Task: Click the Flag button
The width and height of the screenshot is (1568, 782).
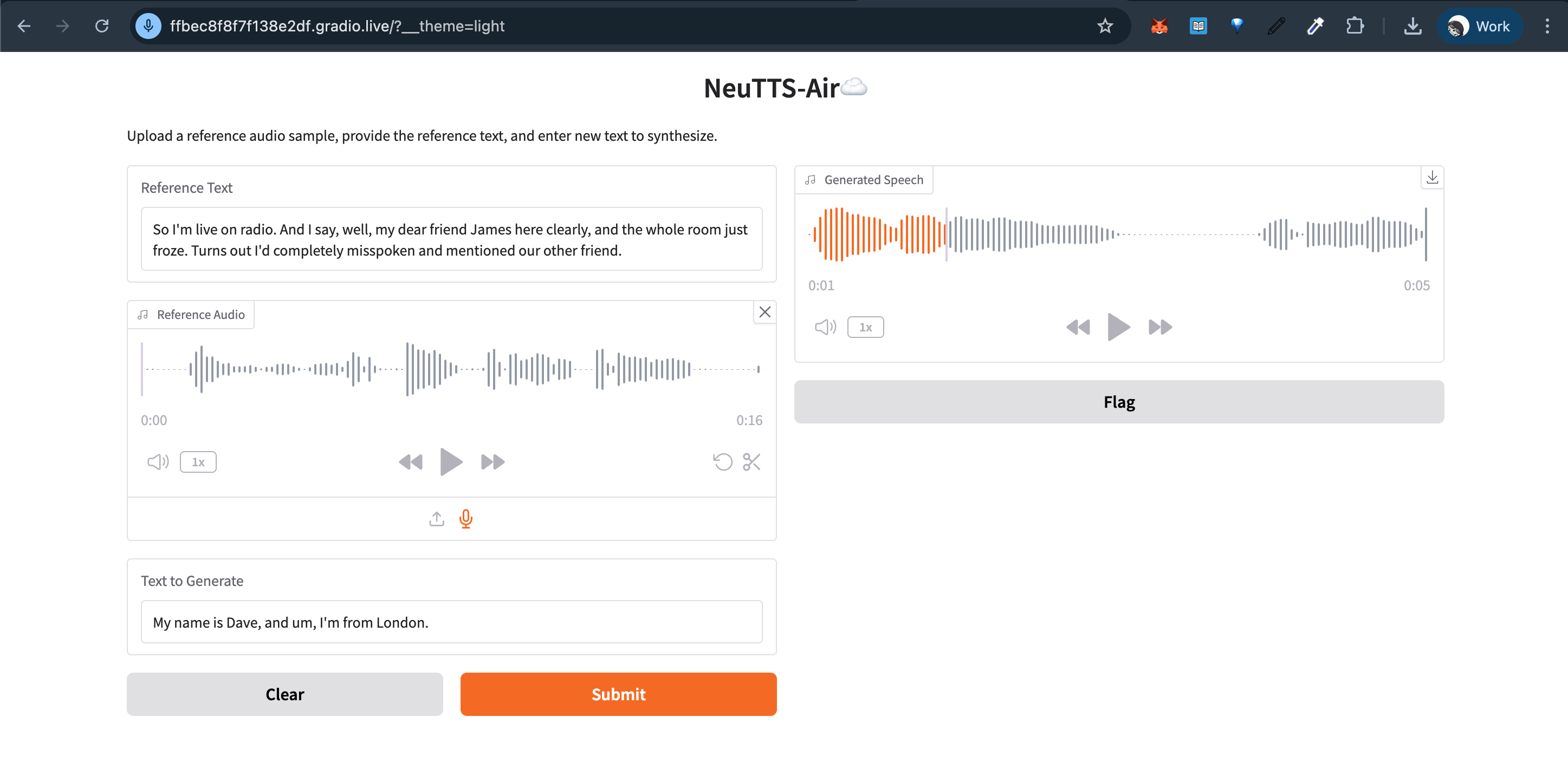Action: click(1118, 402)
